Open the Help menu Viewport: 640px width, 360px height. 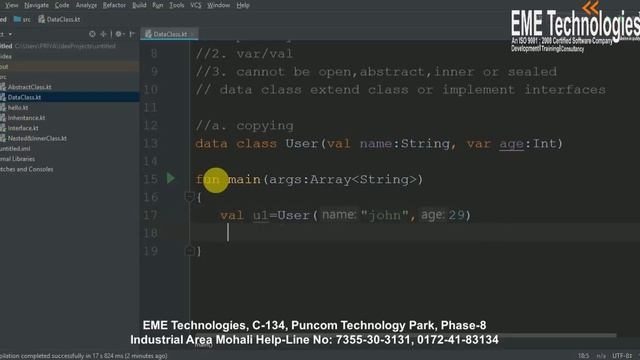pyautogui.click(x=243, y=5)
